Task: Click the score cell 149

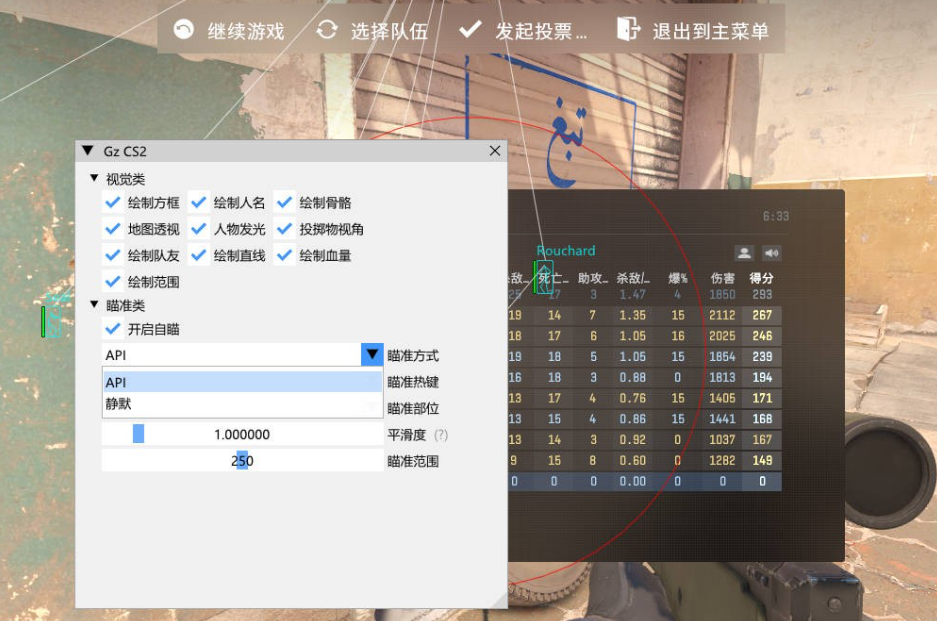Action: [x=762, y=460]
